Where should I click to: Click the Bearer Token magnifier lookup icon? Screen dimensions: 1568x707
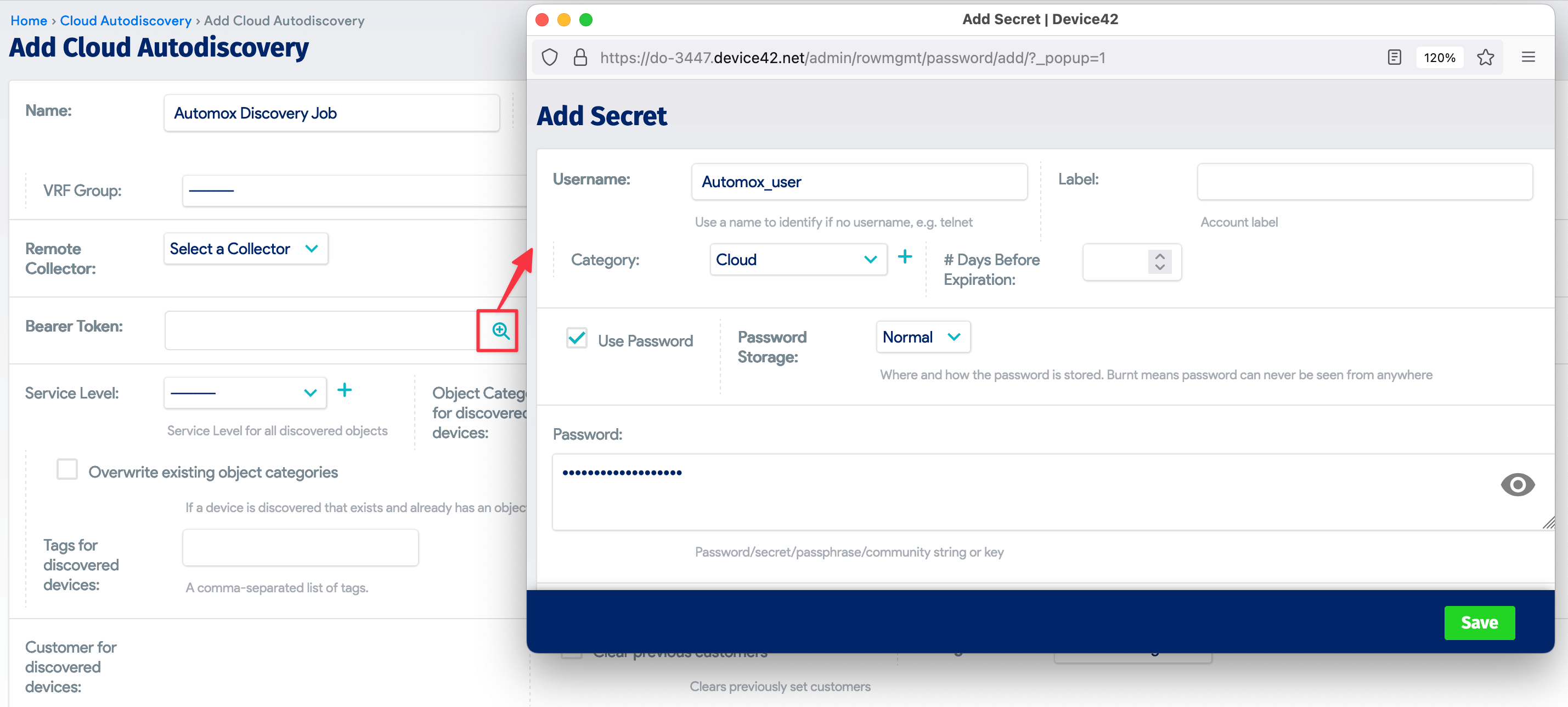click(500, 330)
